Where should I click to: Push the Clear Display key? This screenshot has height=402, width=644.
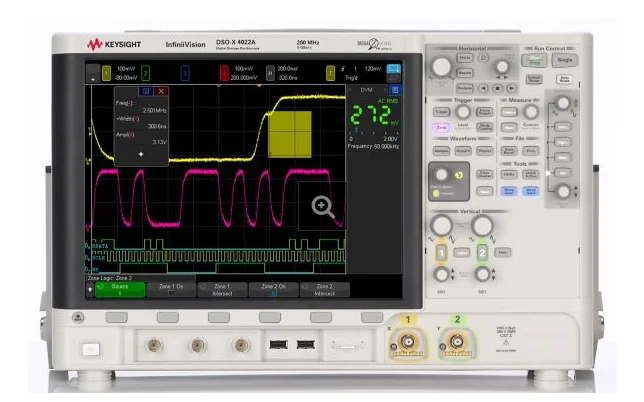click(x=485, y=175)
